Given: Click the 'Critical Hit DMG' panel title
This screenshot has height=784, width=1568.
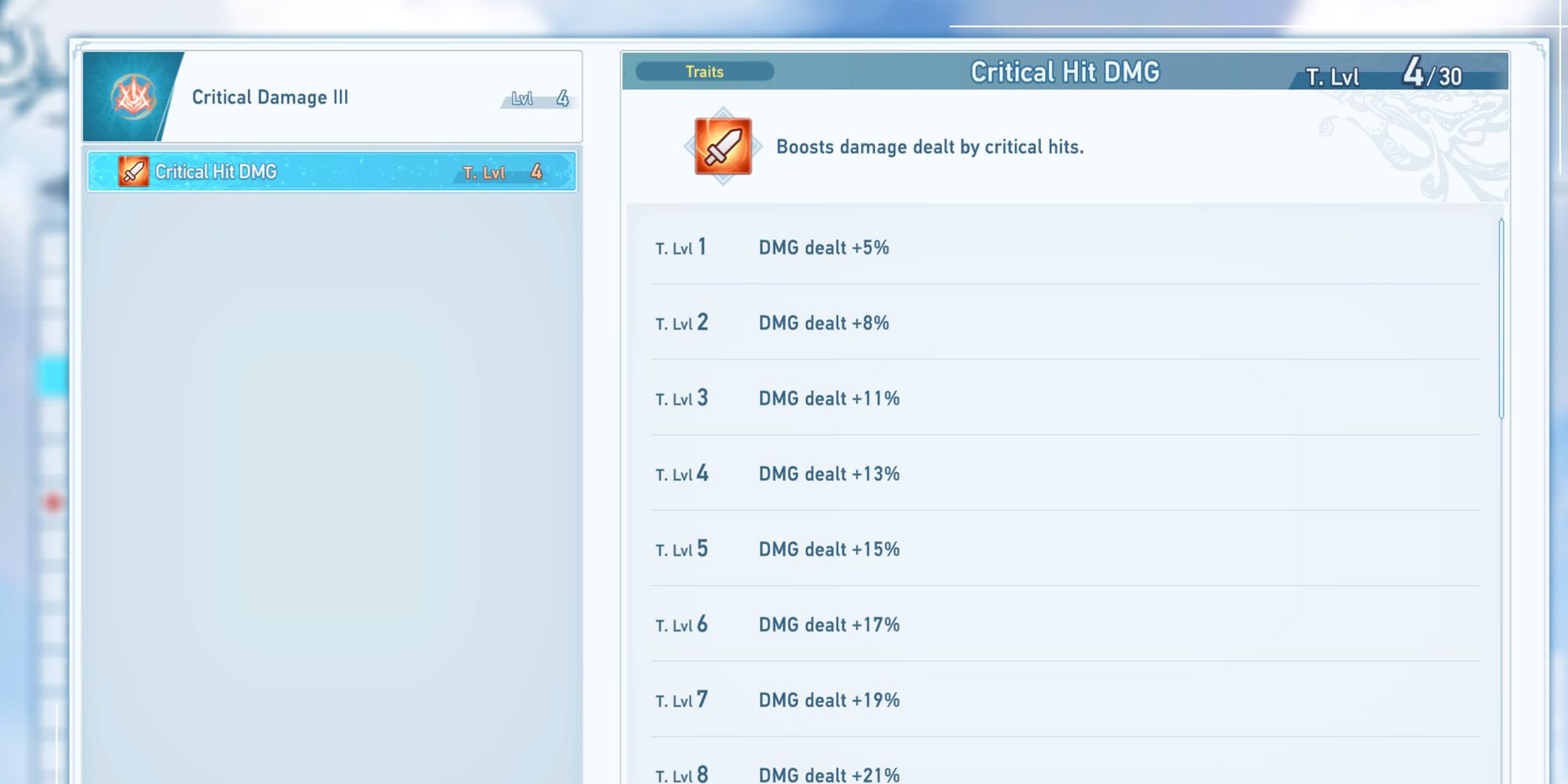Looking at the screenshot, I should [1065, 72].
